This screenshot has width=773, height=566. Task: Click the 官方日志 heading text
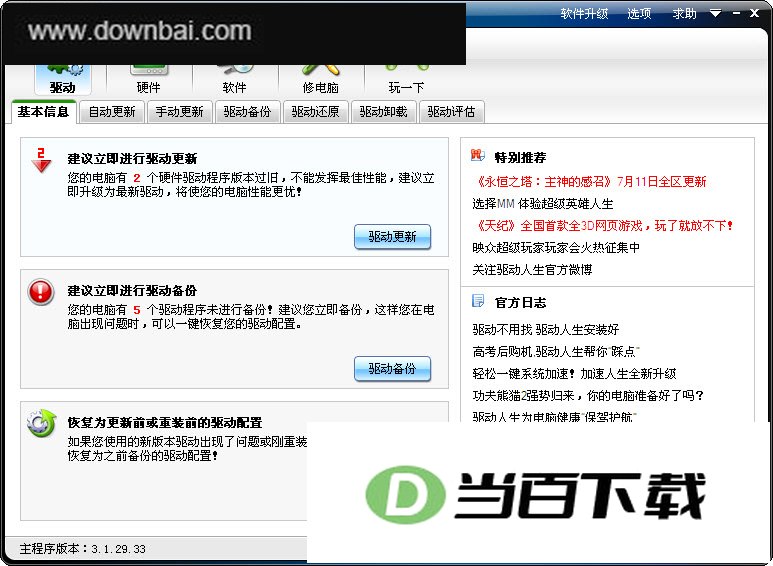(520, 302)
